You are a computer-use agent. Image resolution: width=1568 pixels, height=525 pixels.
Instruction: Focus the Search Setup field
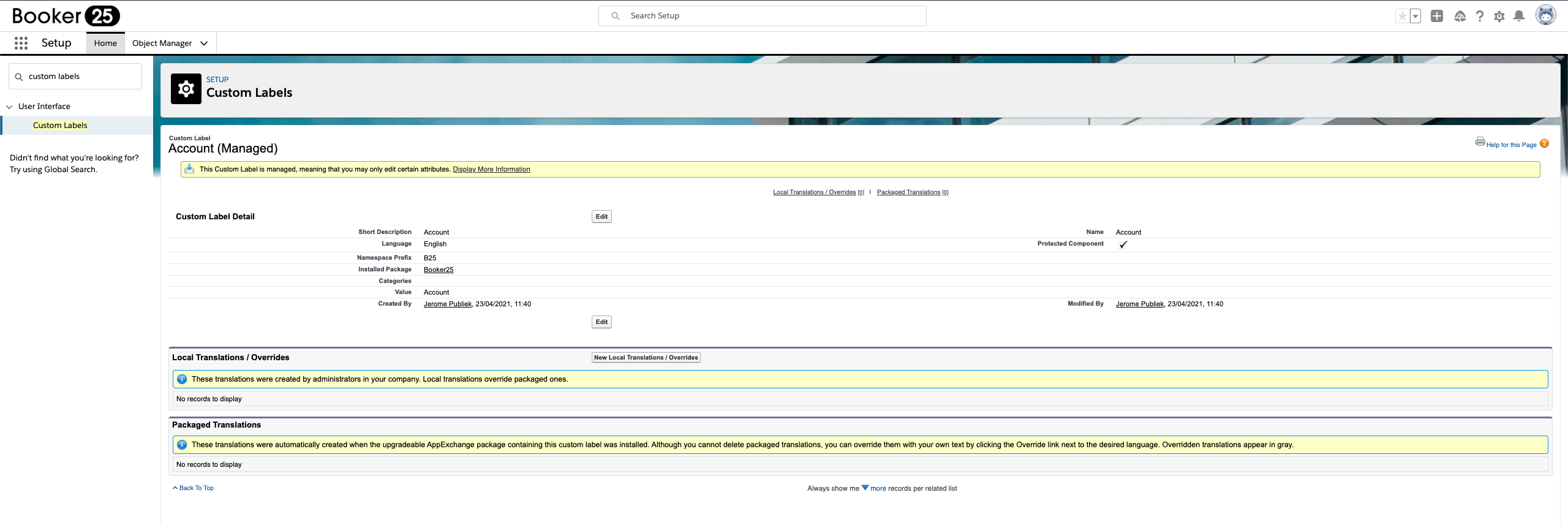[x=762, y=16]
